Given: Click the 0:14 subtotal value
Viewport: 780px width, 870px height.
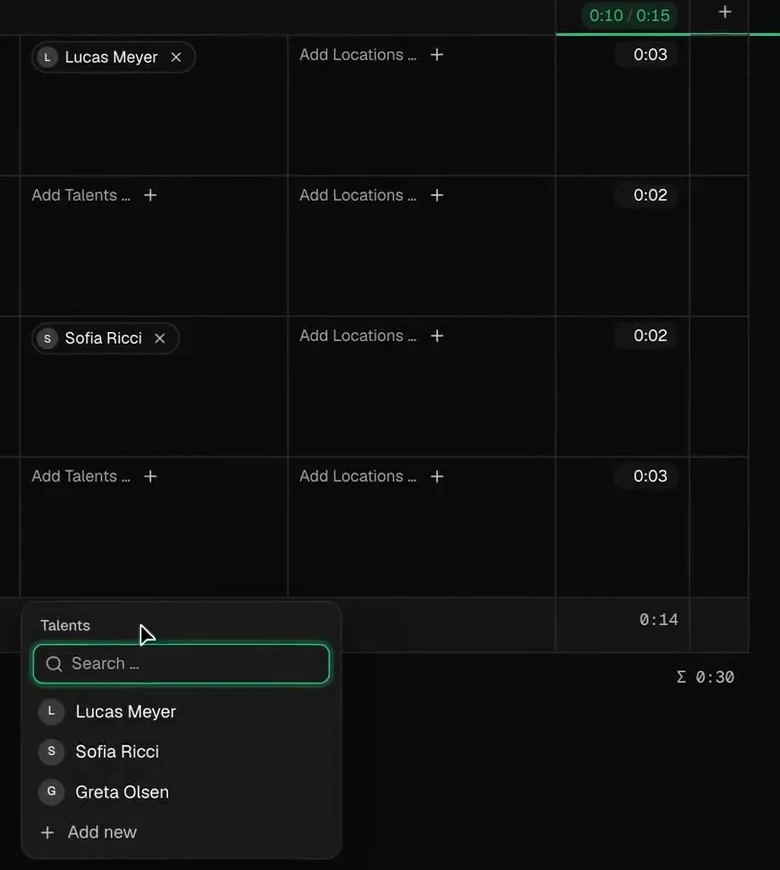Looking at the screenshot, I should tap(659, 620).
